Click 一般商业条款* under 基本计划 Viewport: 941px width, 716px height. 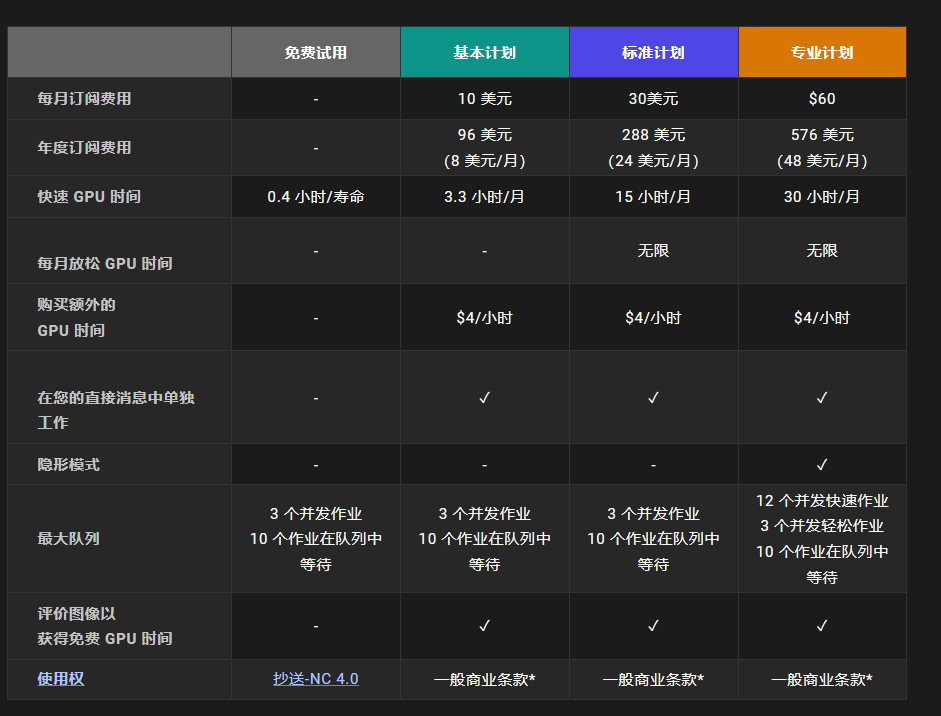(x=484, y=680)
